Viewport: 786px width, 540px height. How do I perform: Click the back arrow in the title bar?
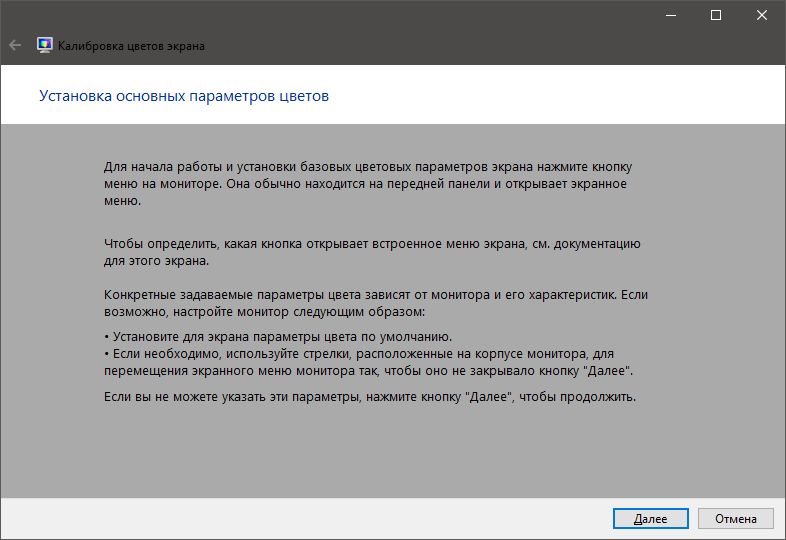[15, 45]
